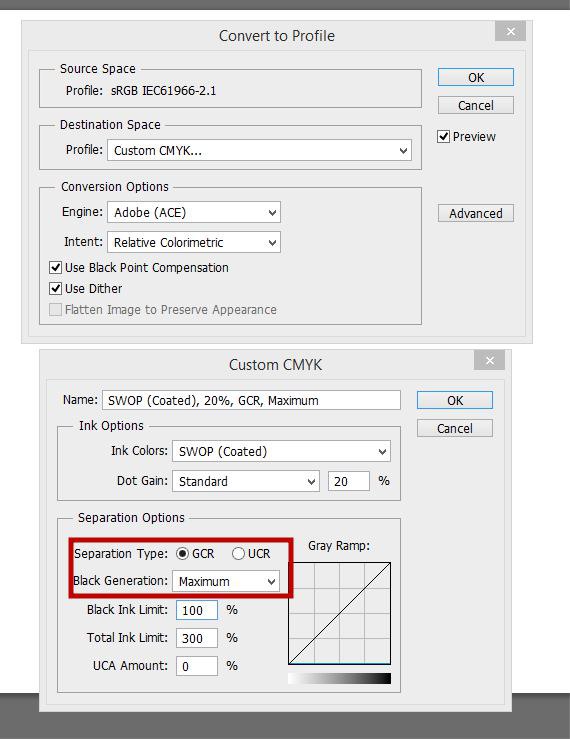Cancel the Custom CMYK dialog

click(x=454, y=428)
